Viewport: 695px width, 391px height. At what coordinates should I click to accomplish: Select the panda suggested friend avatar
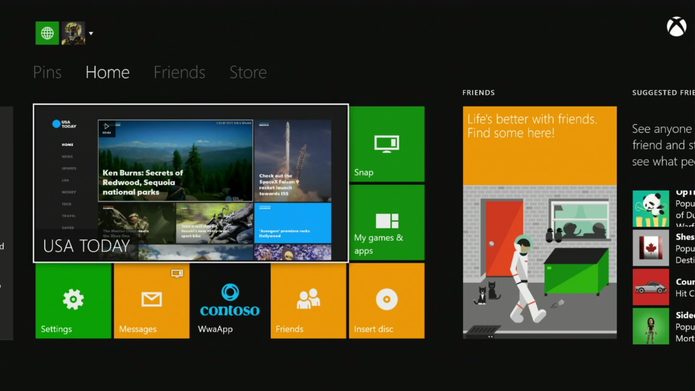(x=651, y=209)
